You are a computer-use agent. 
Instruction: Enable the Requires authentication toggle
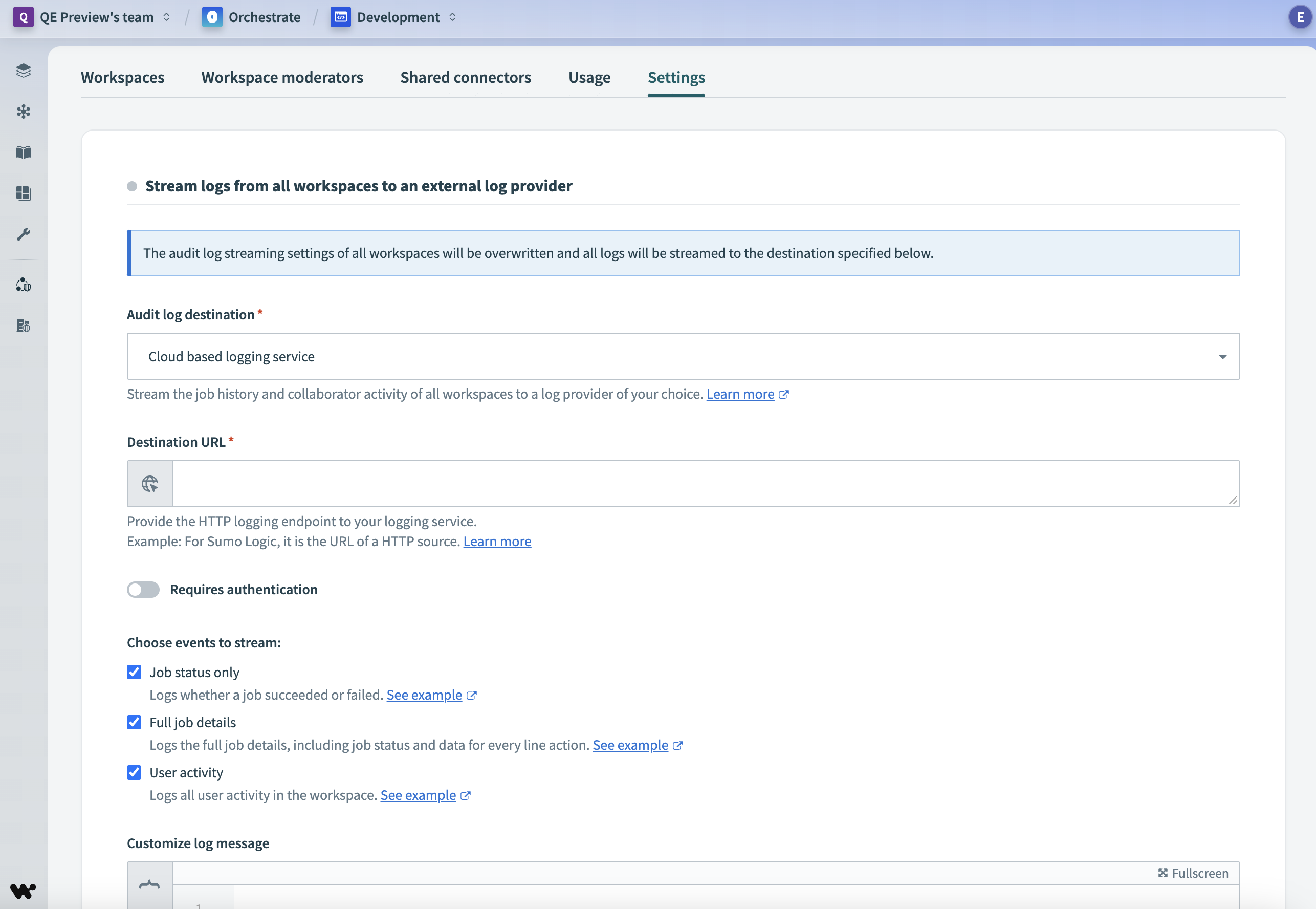coord(143,590)
